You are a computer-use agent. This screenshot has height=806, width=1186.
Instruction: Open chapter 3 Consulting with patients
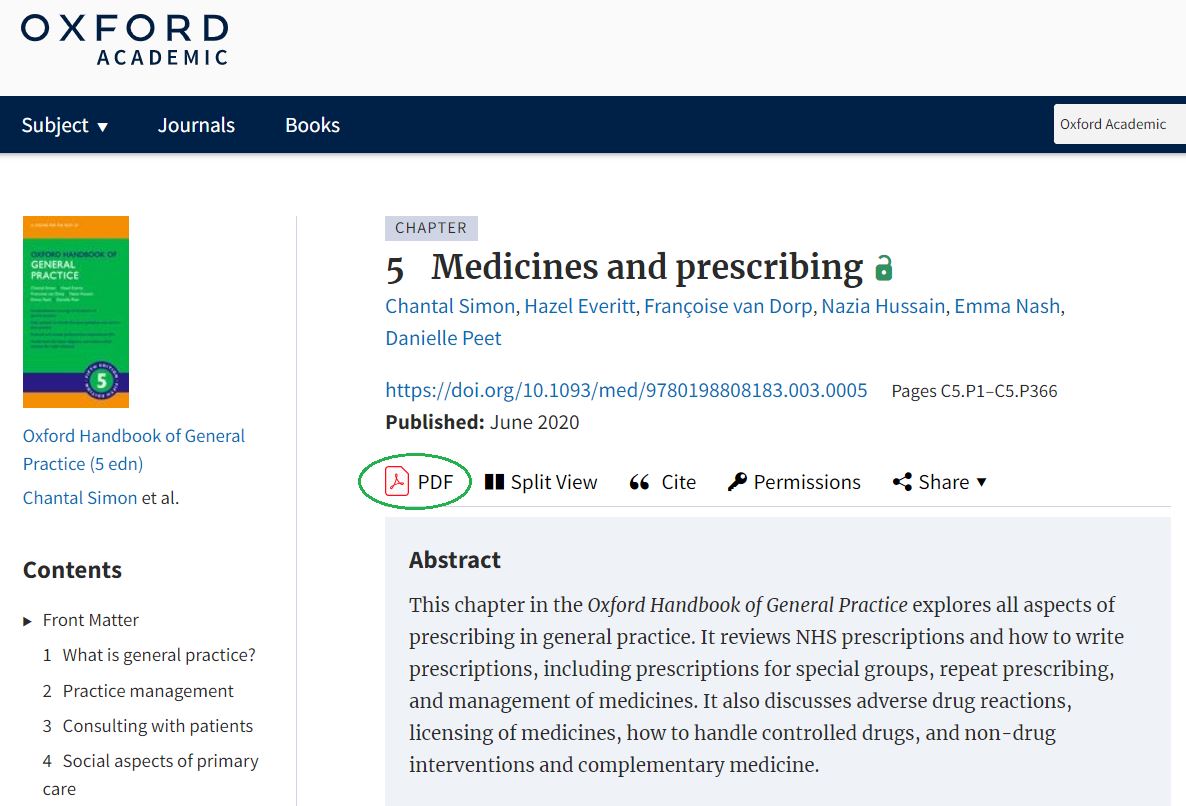click(157, 726)
